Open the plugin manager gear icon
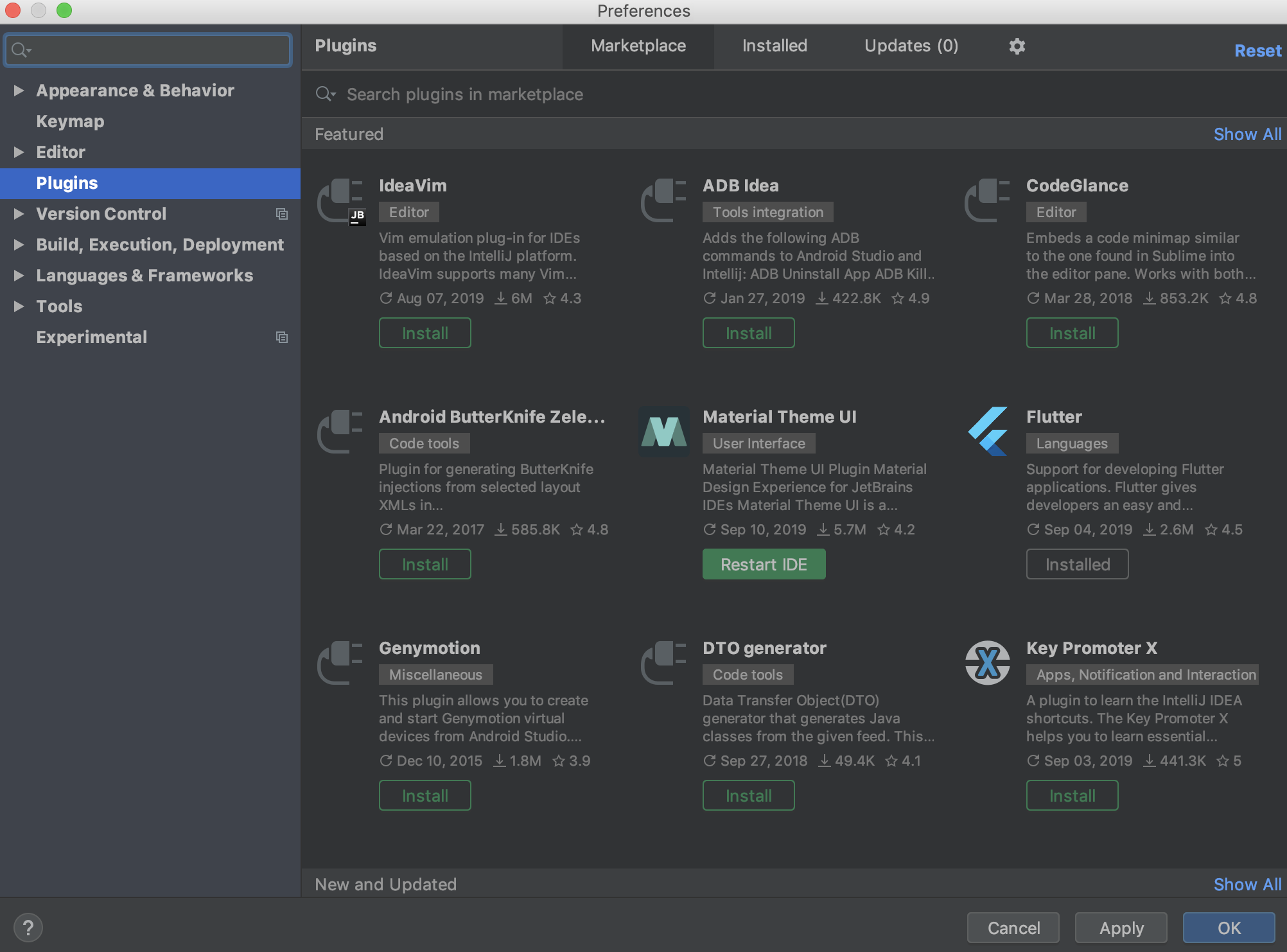 coord(1017,46)
